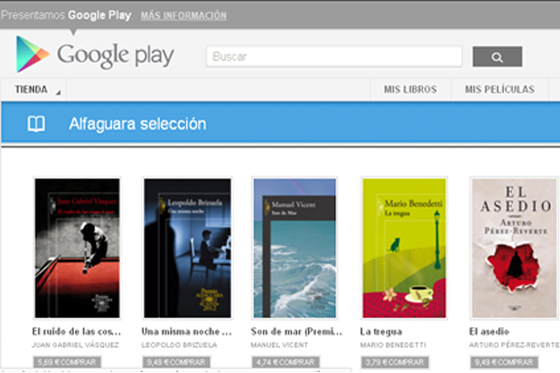Click the open book icon beside Alfaguara selección

(36, 124)
